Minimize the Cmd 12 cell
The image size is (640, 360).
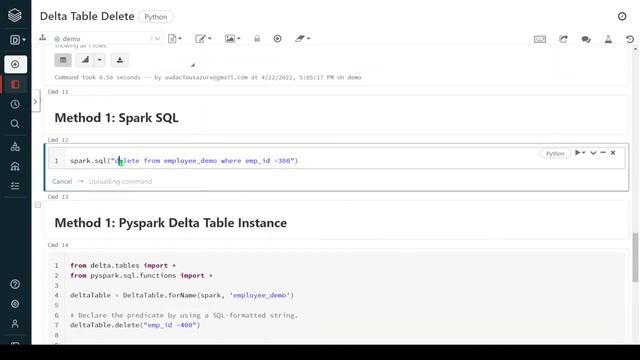[603, 152]
